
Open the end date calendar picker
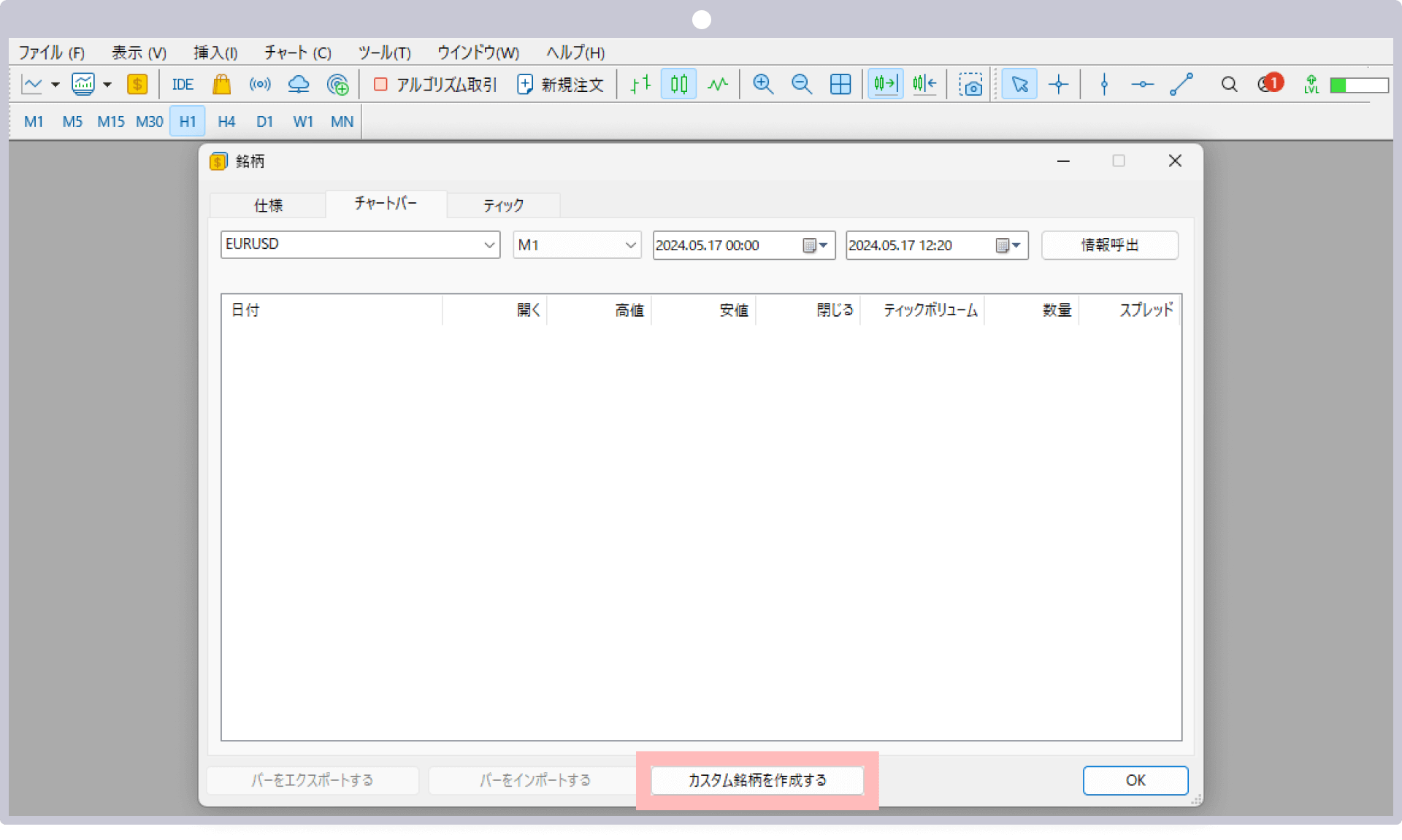(x=1008, y=245)
